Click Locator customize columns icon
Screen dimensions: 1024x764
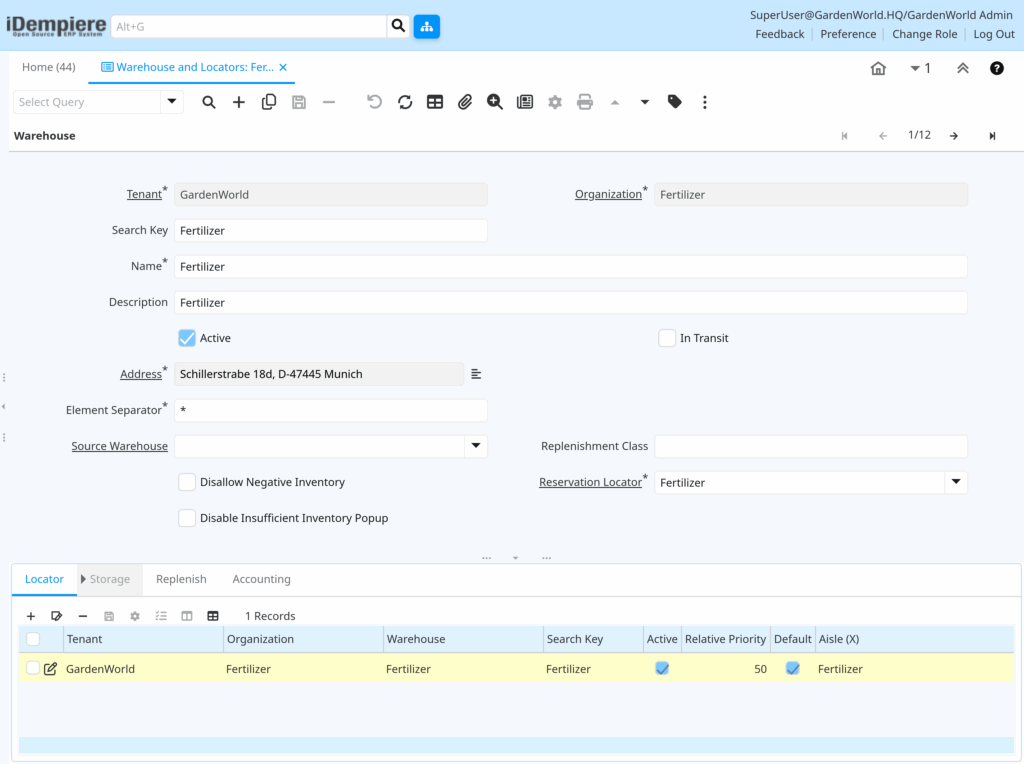pyautogui.click(x=187, y=616)
